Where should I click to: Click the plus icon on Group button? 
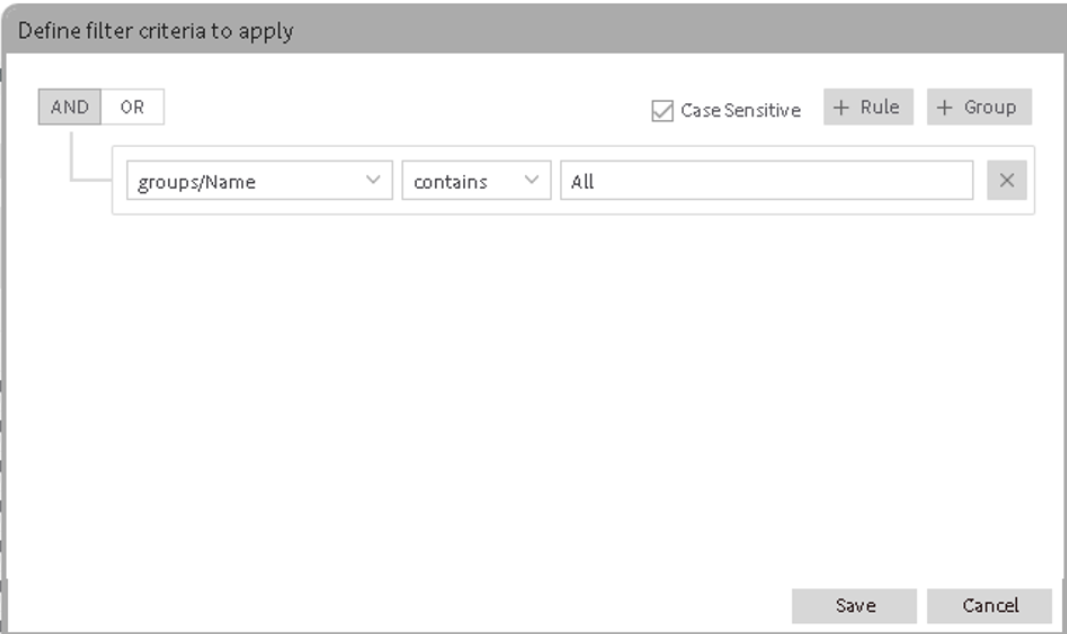[945, 108]
